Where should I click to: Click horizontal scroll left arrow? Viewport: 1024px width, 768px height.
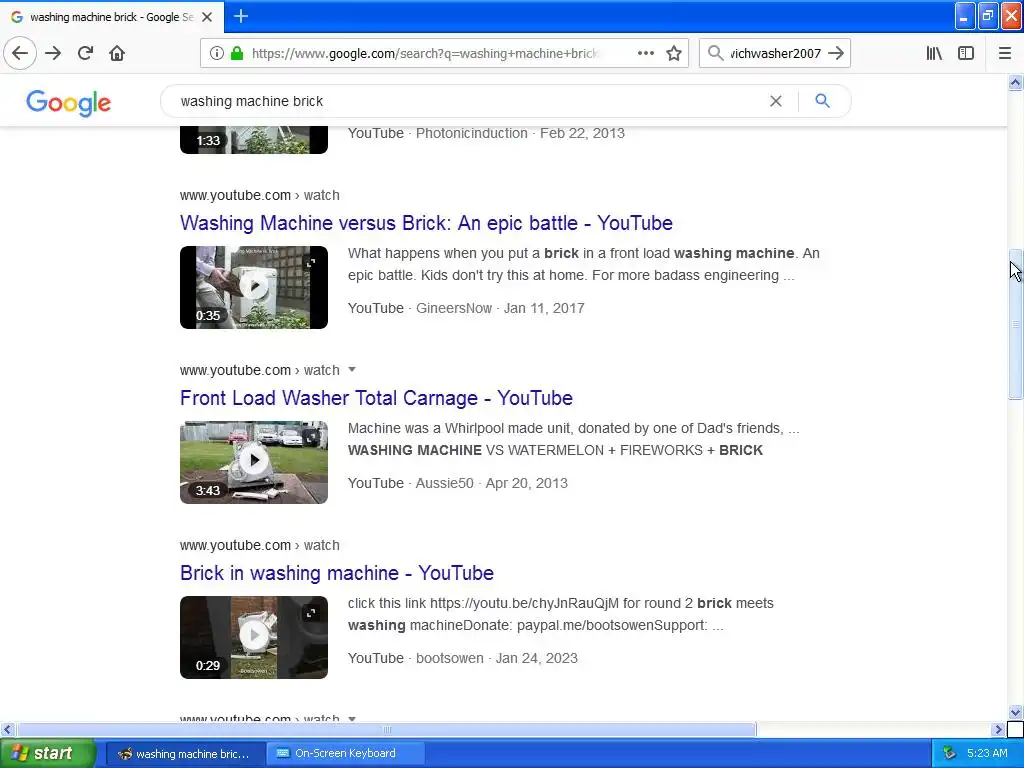7,729
